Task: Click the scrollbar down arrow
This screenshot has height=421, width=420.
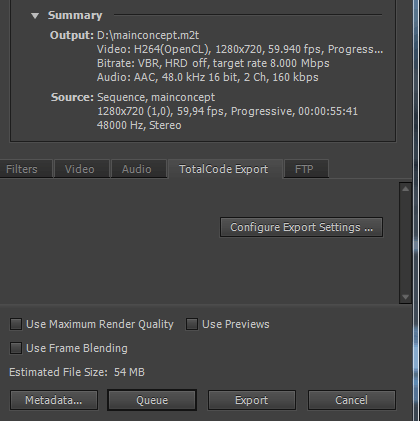Action: (405, 297)
